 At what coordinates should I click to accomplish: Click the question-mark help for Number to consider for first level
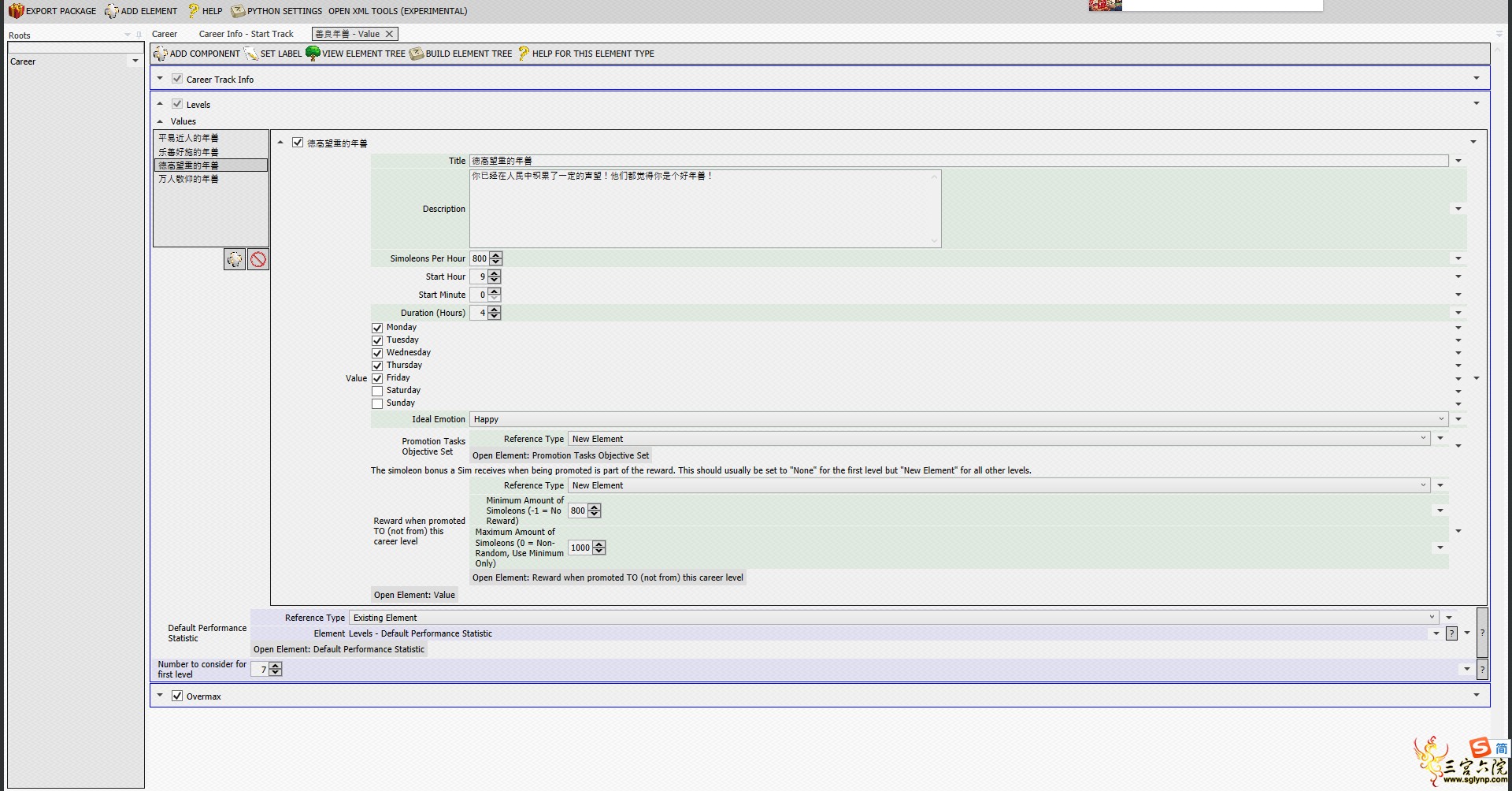pyautogui.click(x=1482, y=670)
